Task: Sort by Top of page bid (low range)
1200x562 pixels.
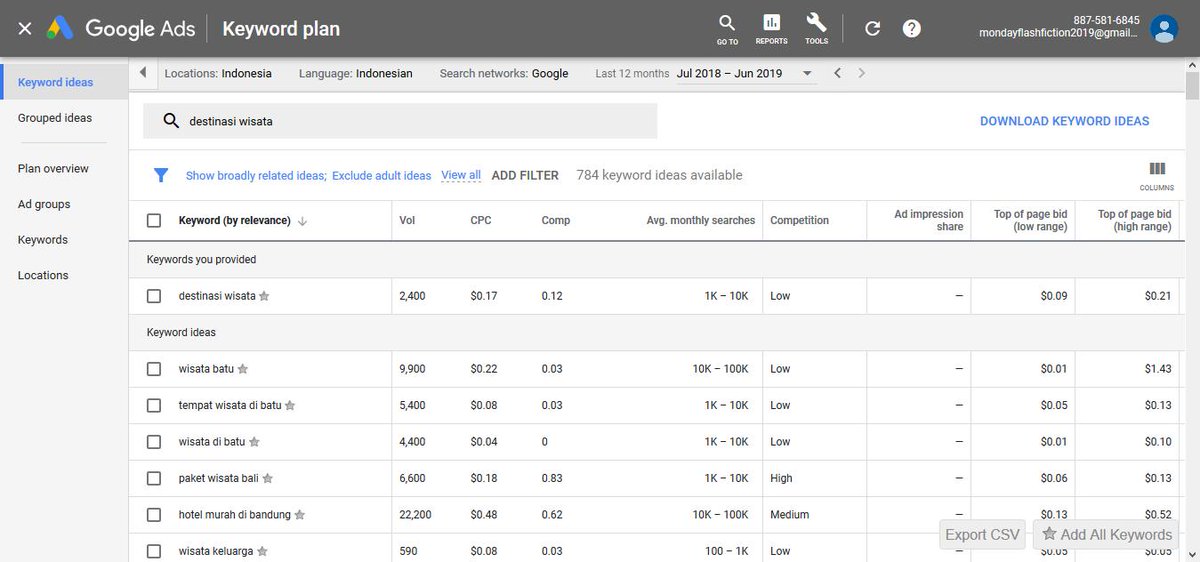Action: tap(1030, 221)
